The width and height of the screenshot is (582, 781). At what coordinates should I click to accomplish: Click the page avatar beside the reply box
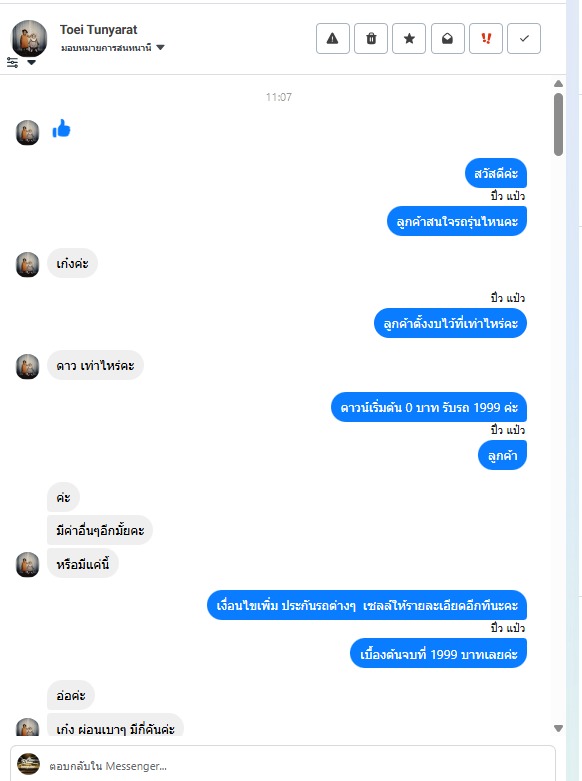pos(28,764)
